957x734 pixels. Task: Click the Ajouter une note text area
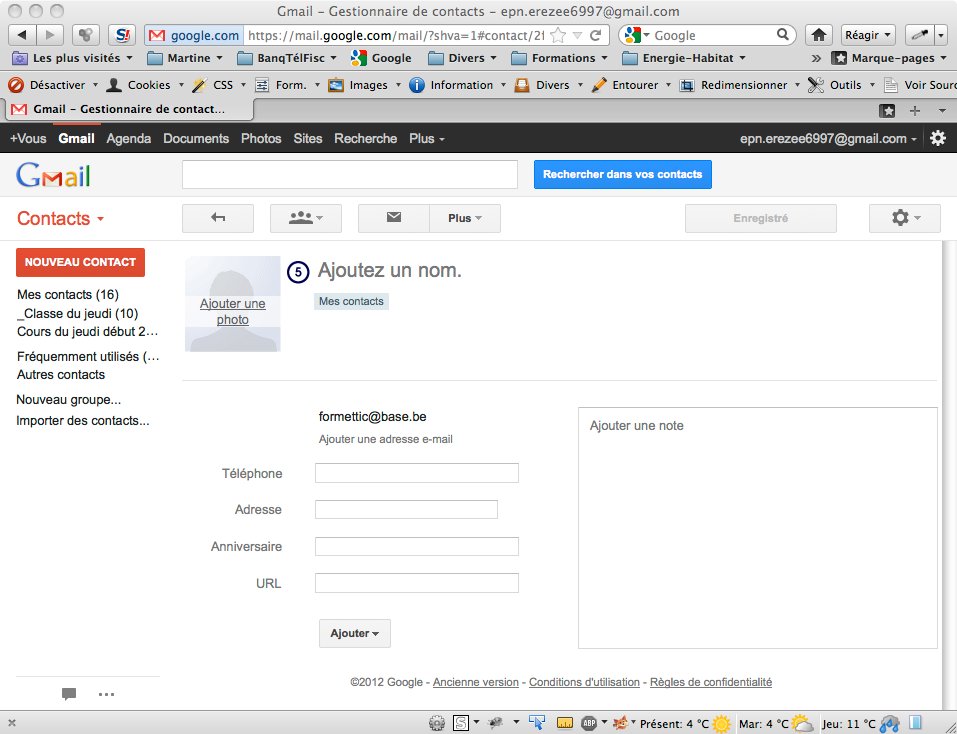(x=757, y=528)
